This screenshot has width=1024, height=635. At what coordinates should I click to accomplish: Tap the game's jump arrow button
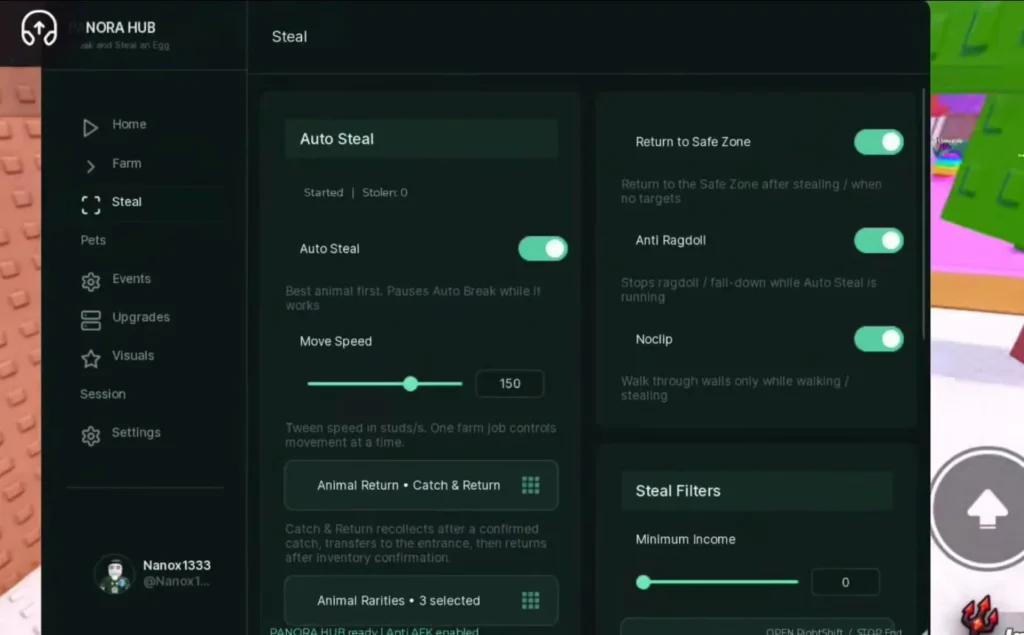[985, 509]
